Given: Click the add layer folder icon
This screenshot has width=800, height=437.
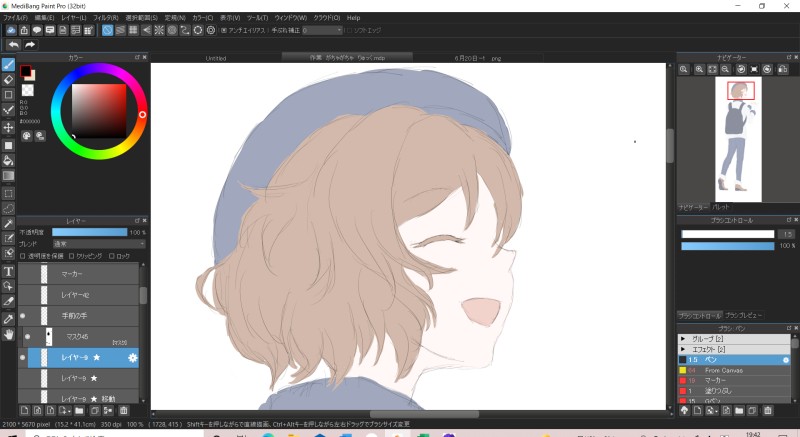Looking at the screenshot, I should pyautogui.click(x=79, y=410).
